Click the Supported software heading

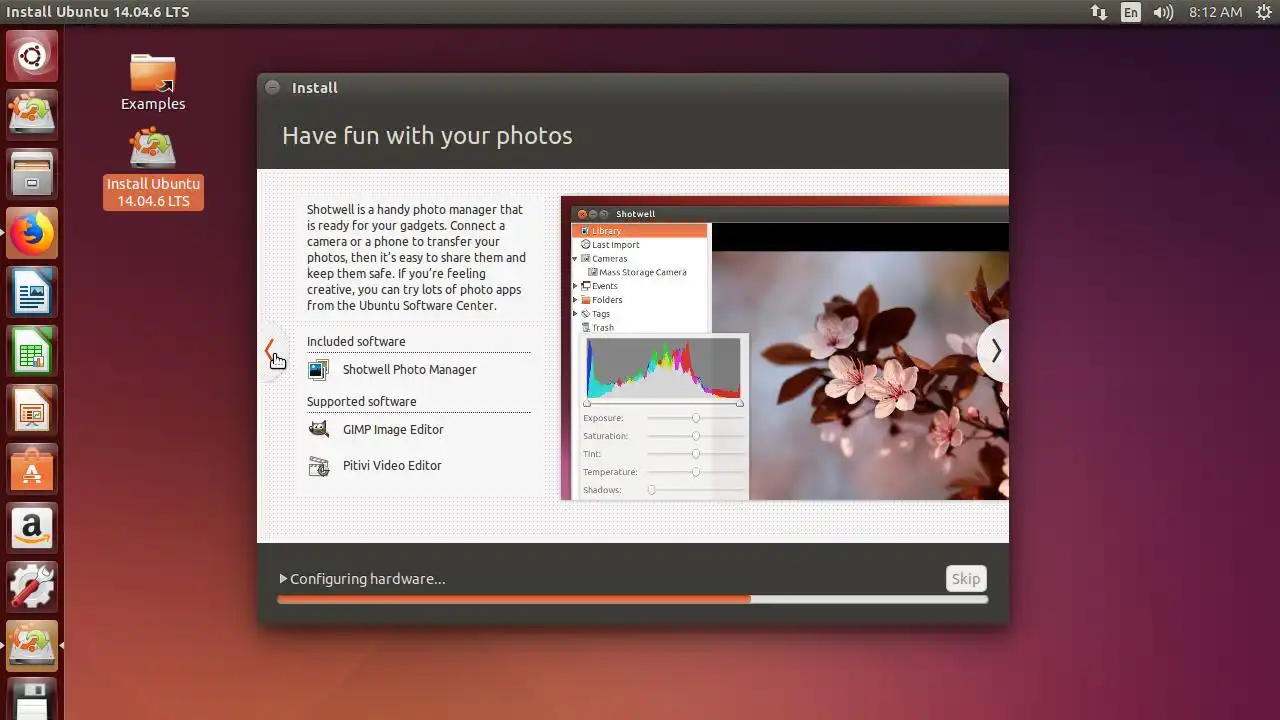(x=362, y=402)
